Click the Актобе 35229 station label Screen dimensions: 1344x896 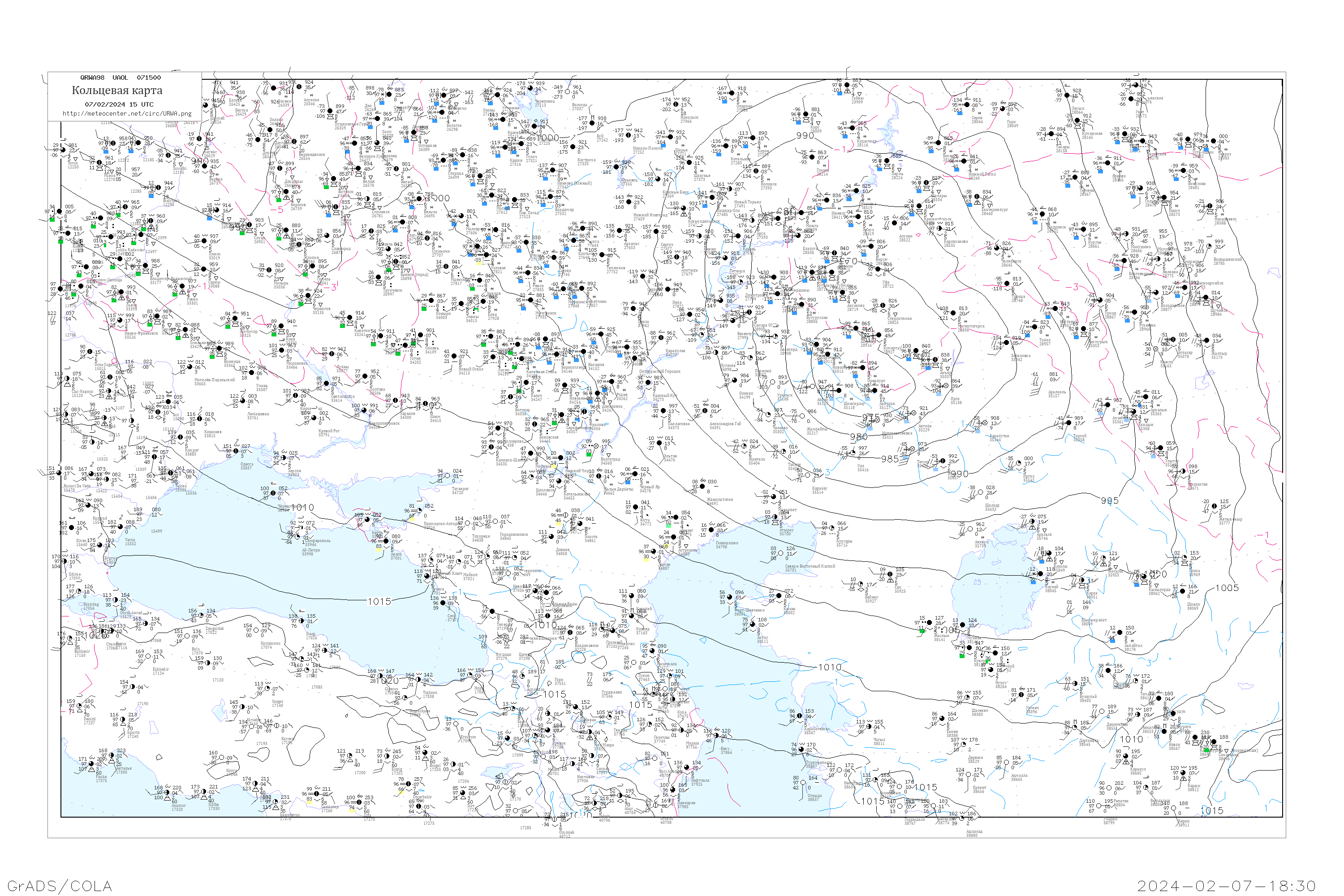pos(924,427)
